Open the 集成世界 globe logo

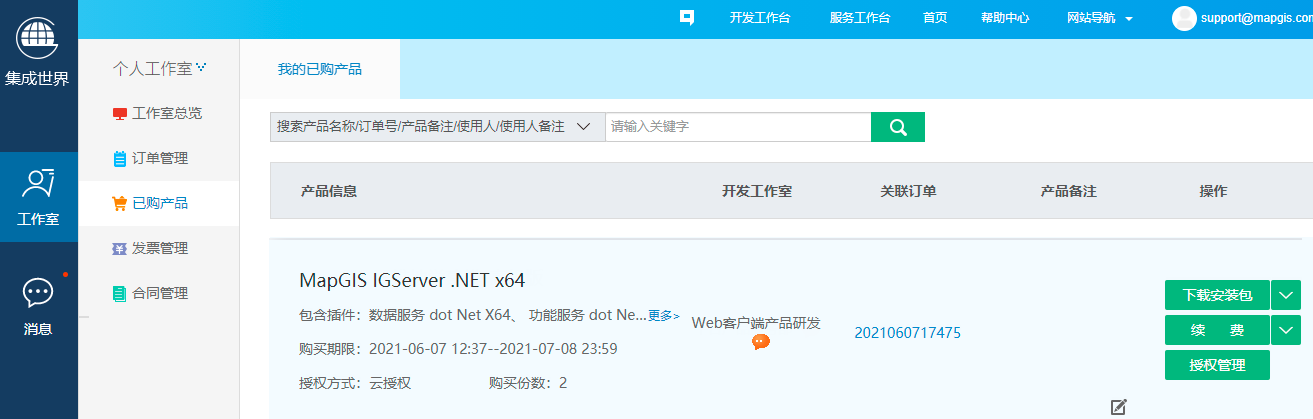(x=38, y=40)
